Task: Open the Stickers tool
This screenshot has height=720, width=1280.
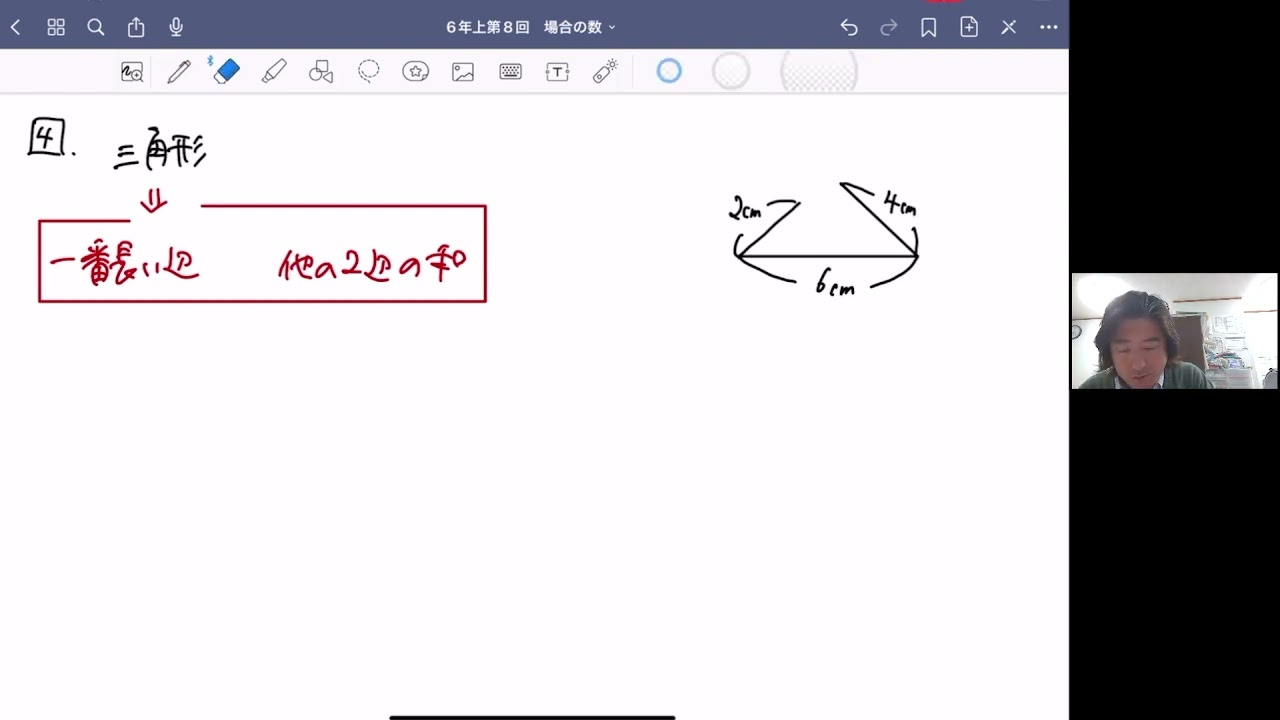Action: (415, 71)
